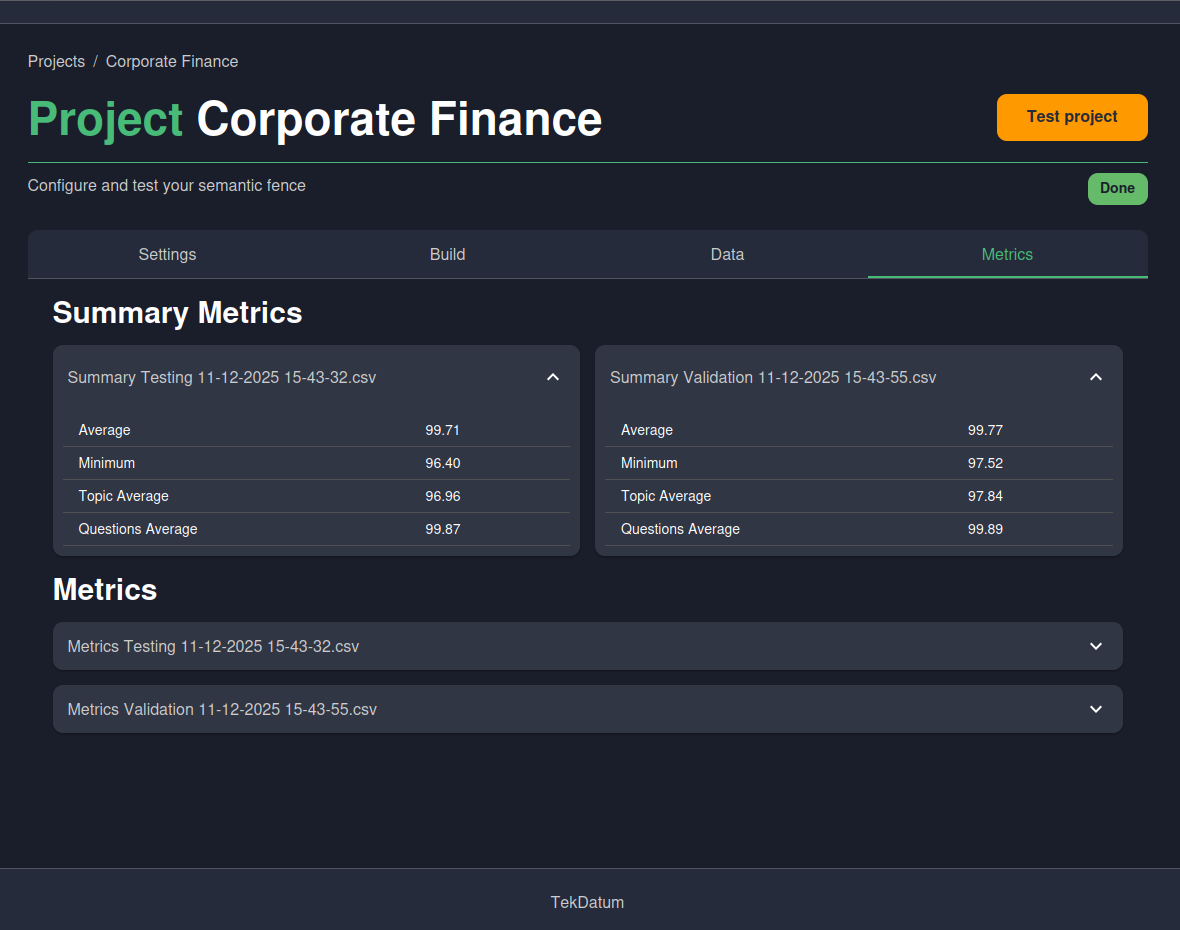
Task: Click the Questions Average value 99.89
Action: pos(985,529)
